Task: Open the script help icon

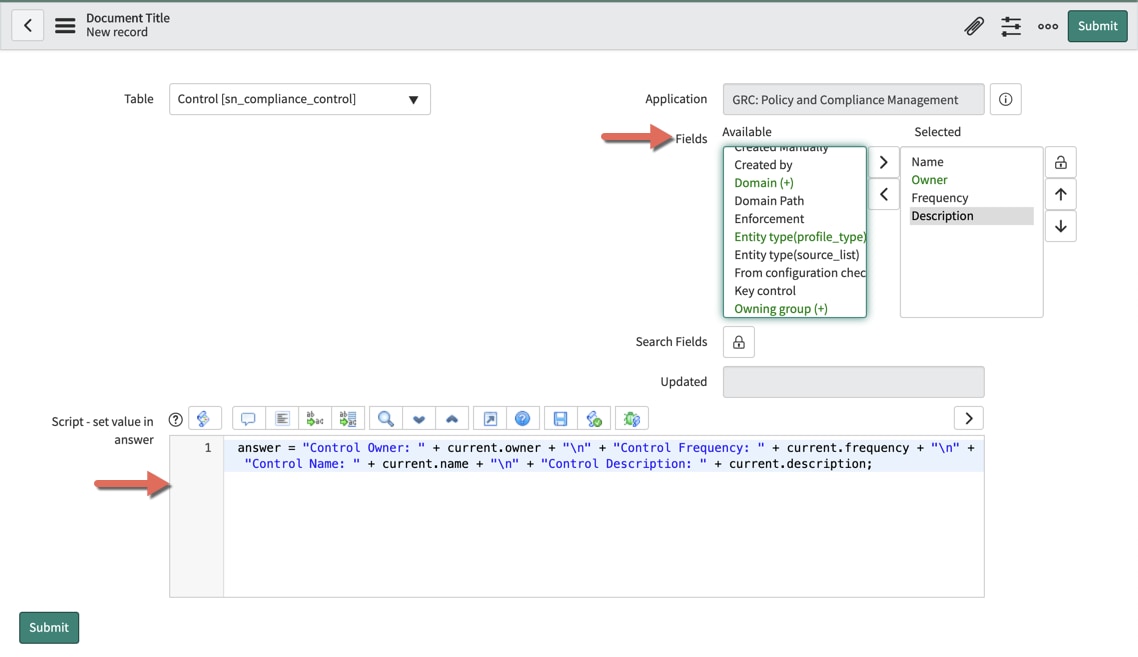Action: 175,418
